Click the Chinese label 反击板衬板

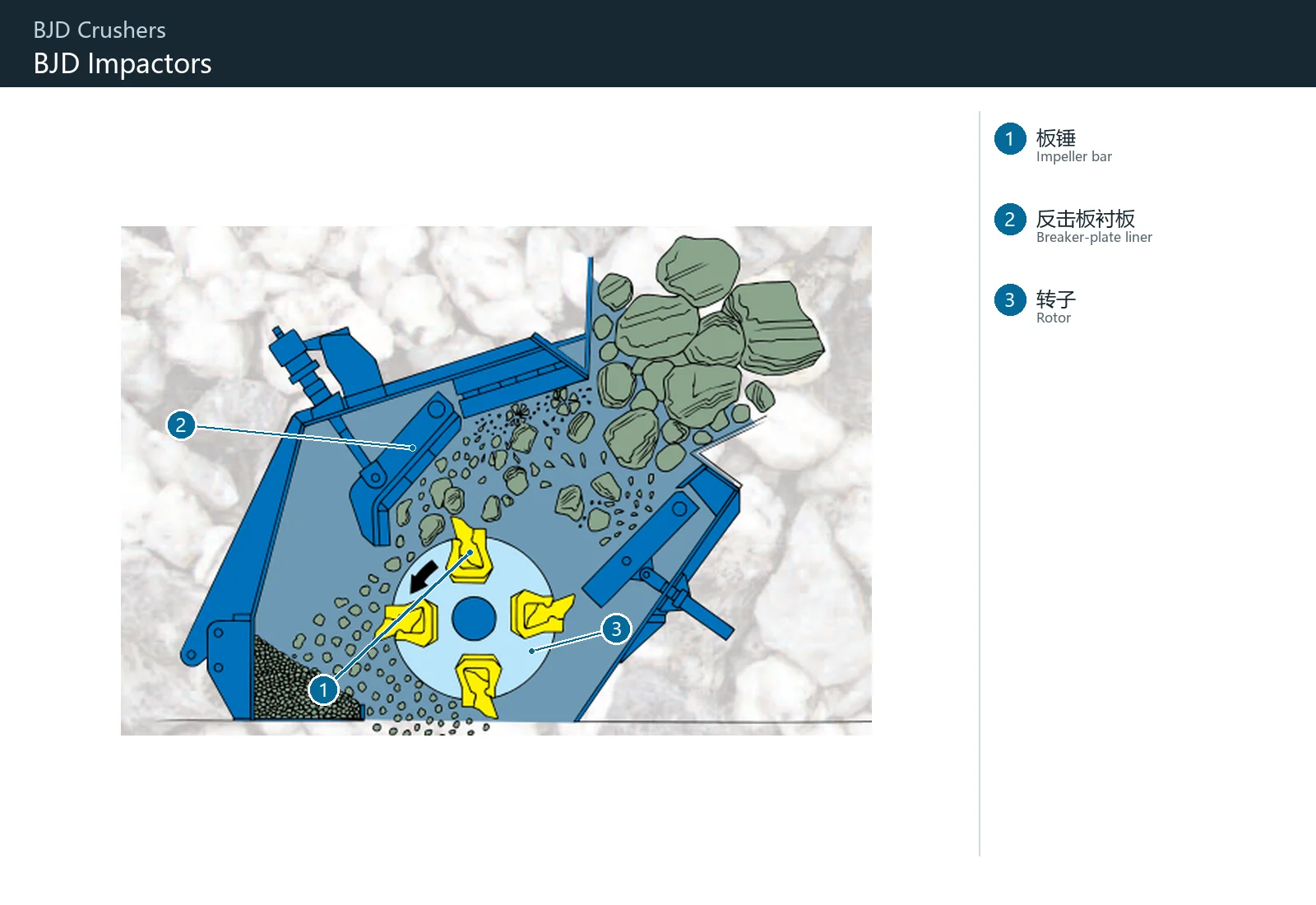click(x=1086, y=218)
